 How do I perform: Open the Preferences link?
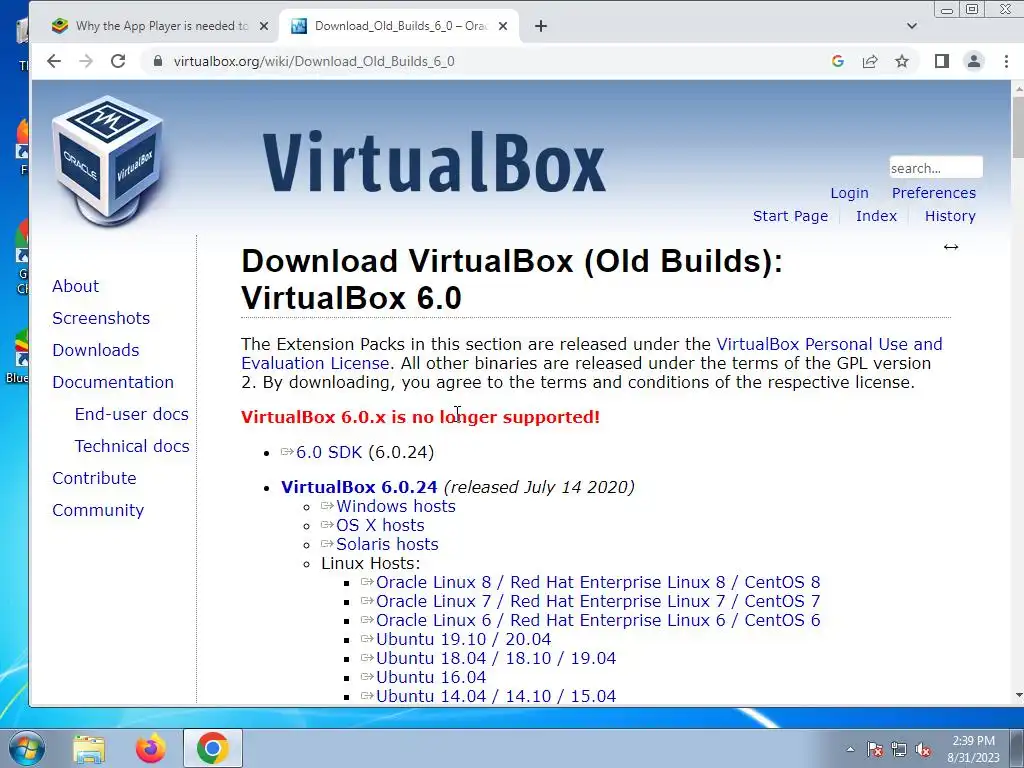click(934, 193)
